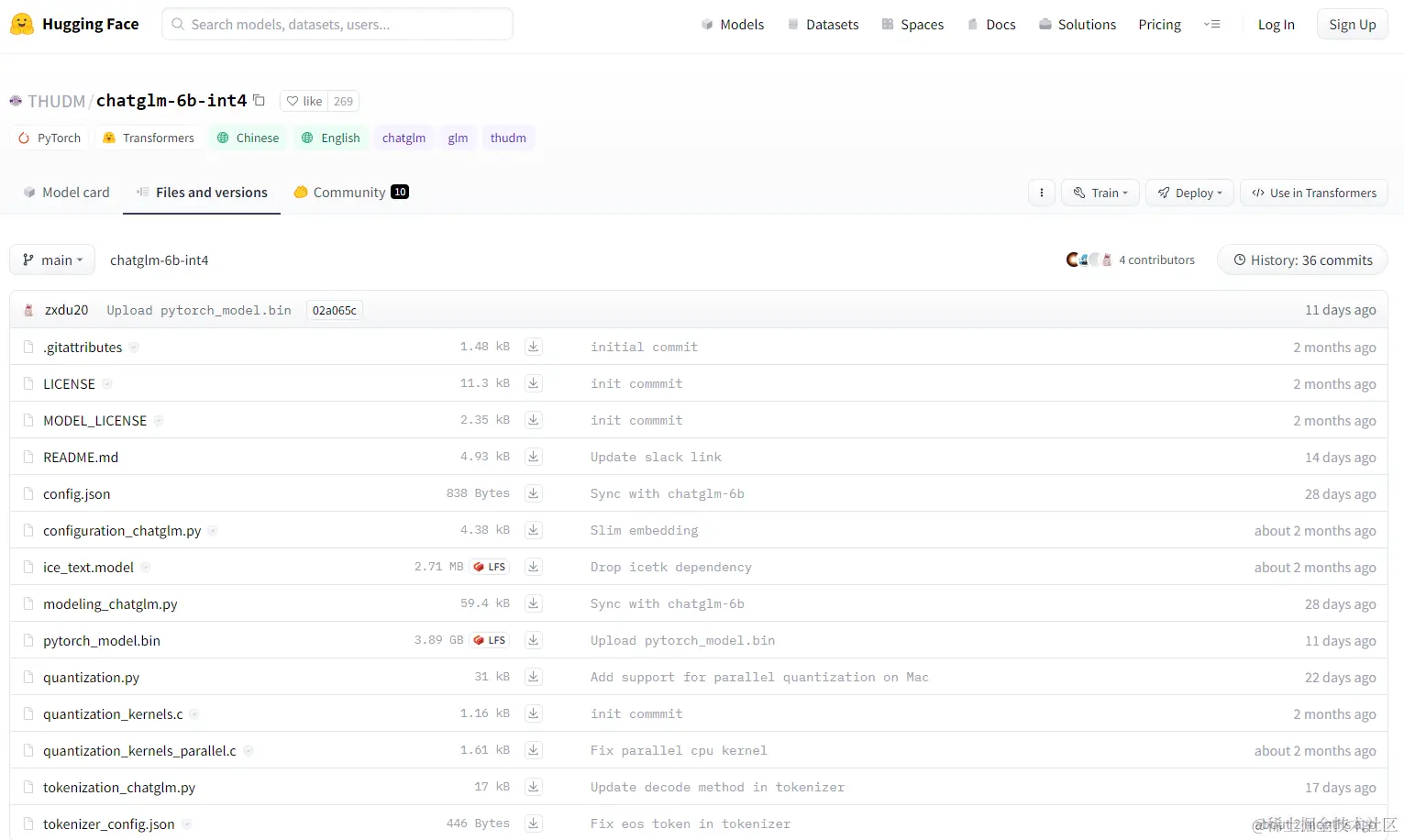This screenshot has width=1404, height=840.
Task: Go to Datasets in the top navigation
Action: [x=823, y=25]
